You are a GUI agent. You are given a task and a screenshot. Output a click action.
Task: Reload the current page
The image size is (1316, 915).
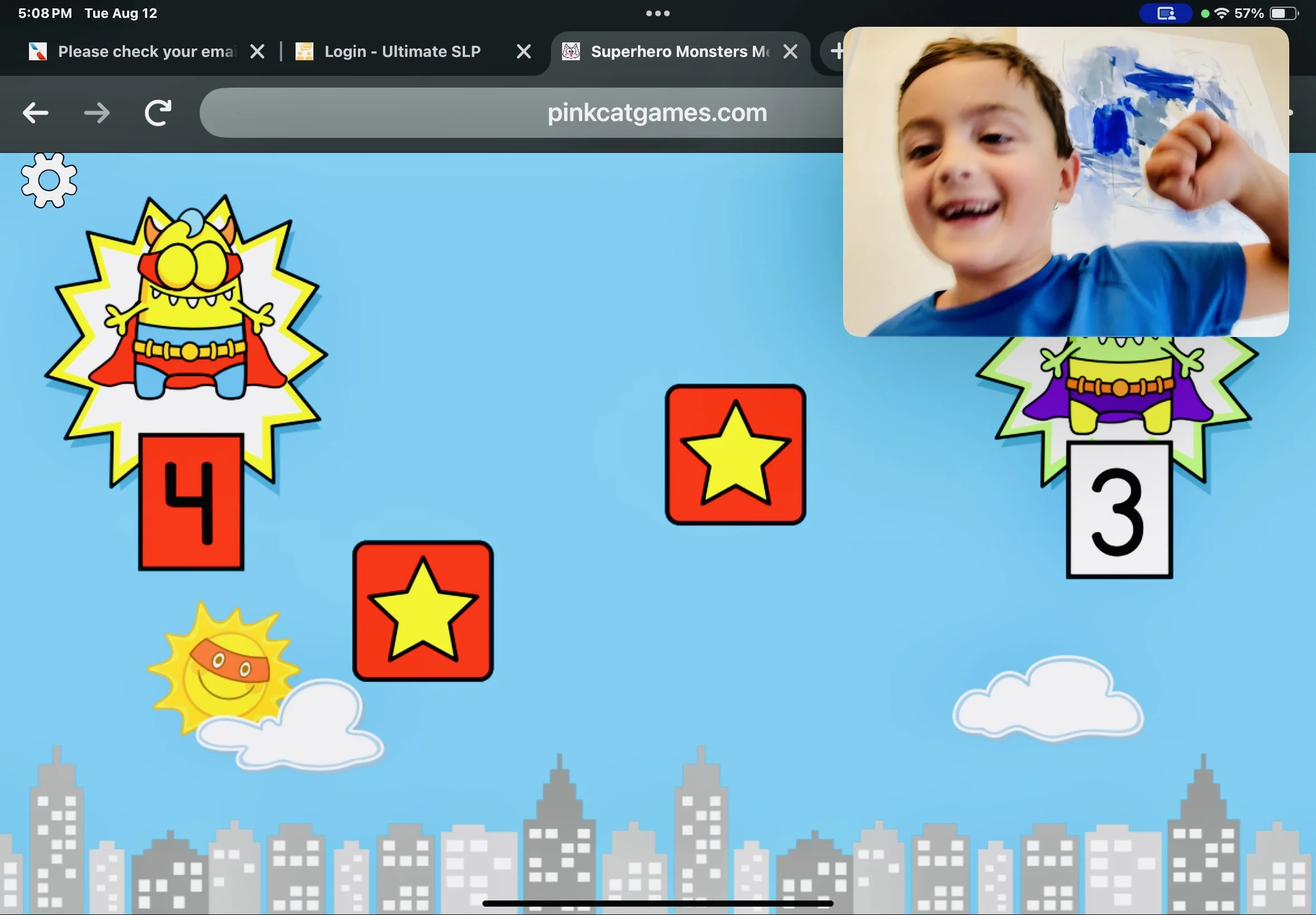(x=158, y=113)
